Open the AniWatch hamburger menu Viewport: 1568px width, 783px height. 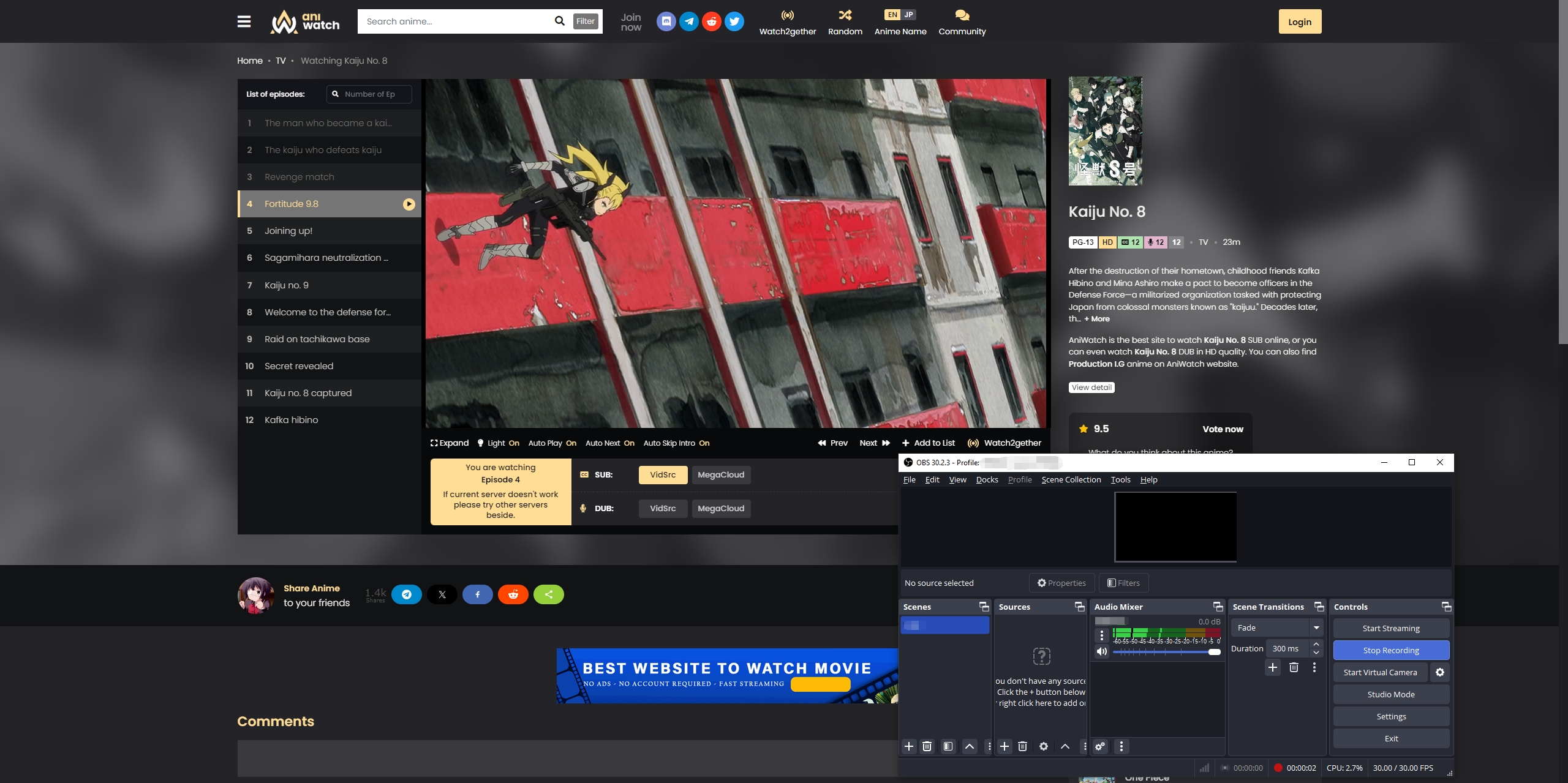[x=244, y=21]
